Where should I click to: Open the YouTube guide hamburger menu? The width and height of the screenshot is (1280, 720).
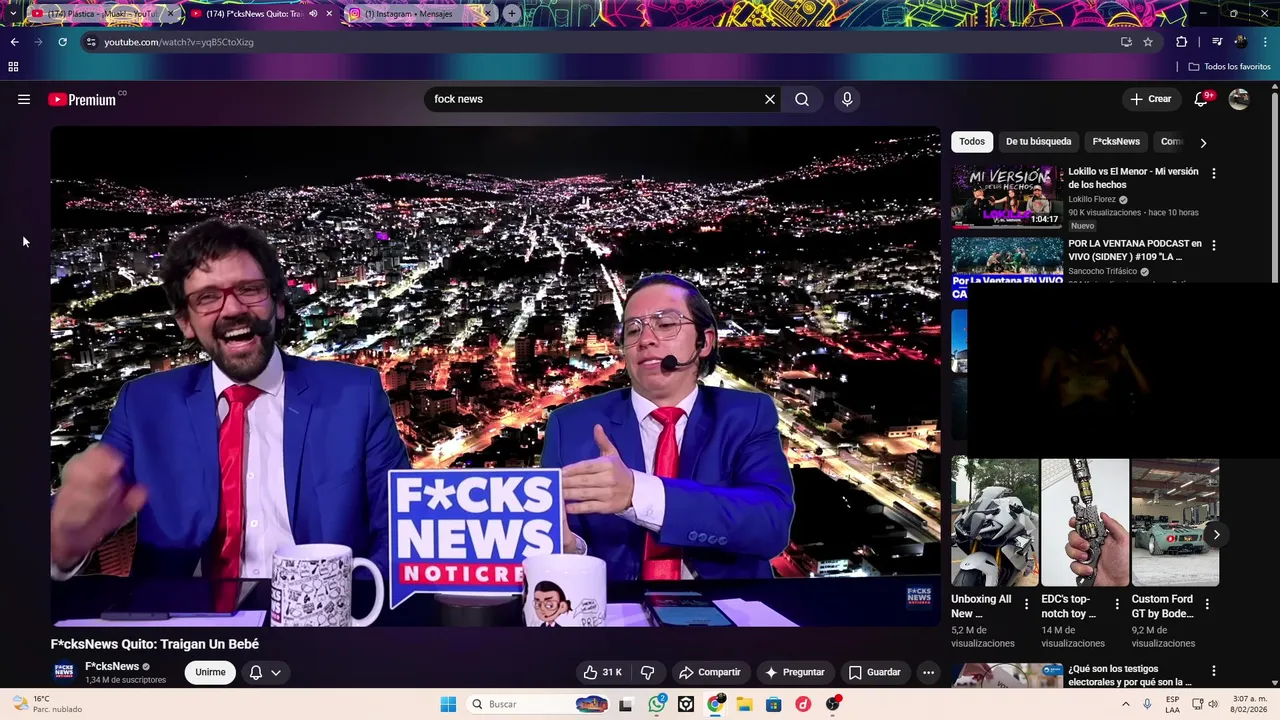24,99
